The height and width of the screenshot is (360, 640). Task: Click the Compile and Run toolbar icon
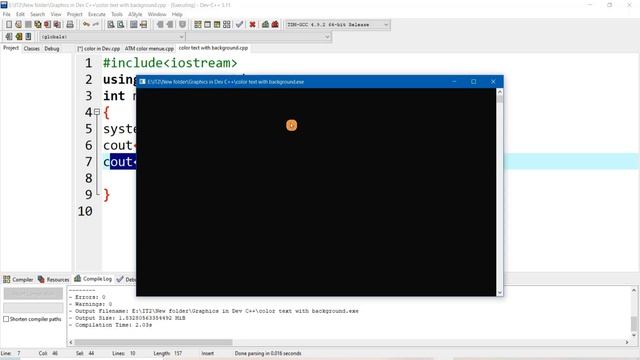tap(217, 24)
